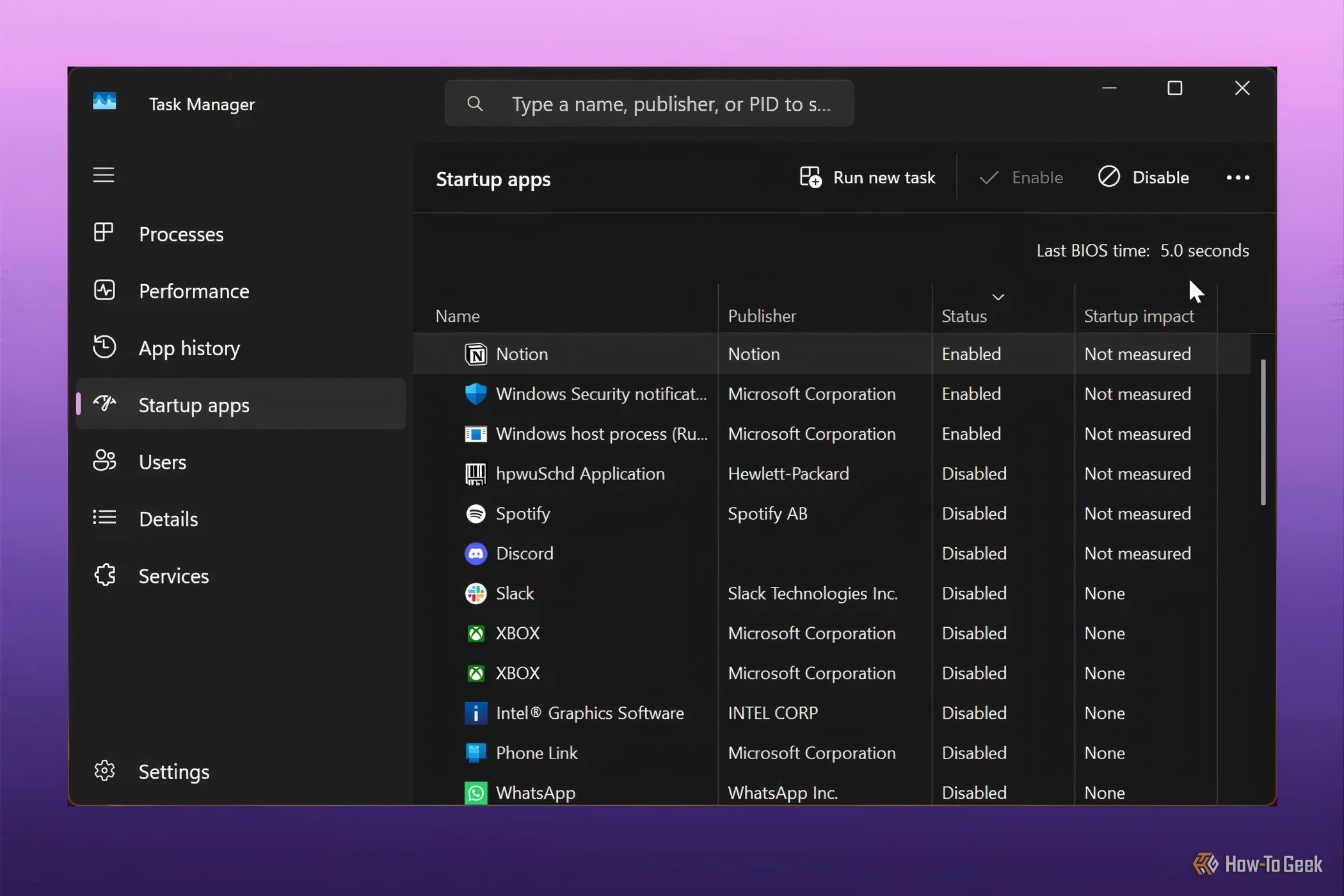Click the Notion app icon
The image size is (1344, 896).
pos(476,354)
